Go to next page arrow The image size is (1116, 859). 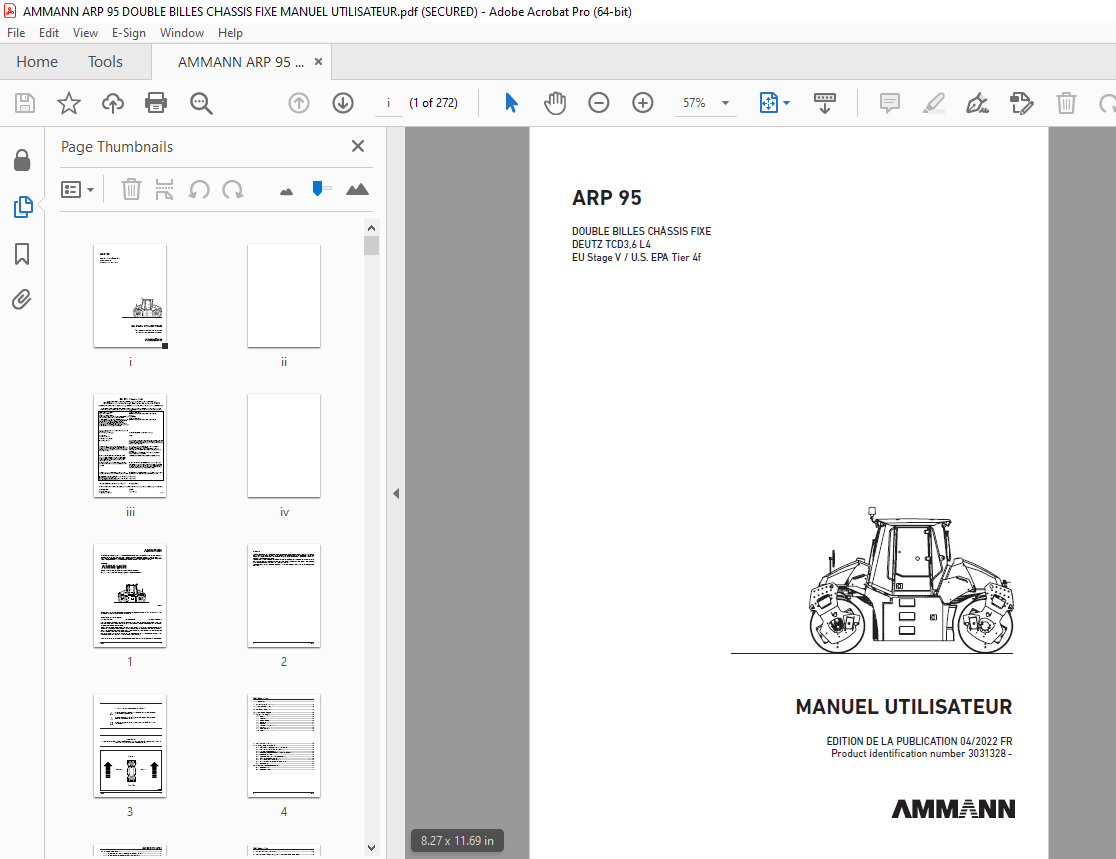click(x=343, y=103)
